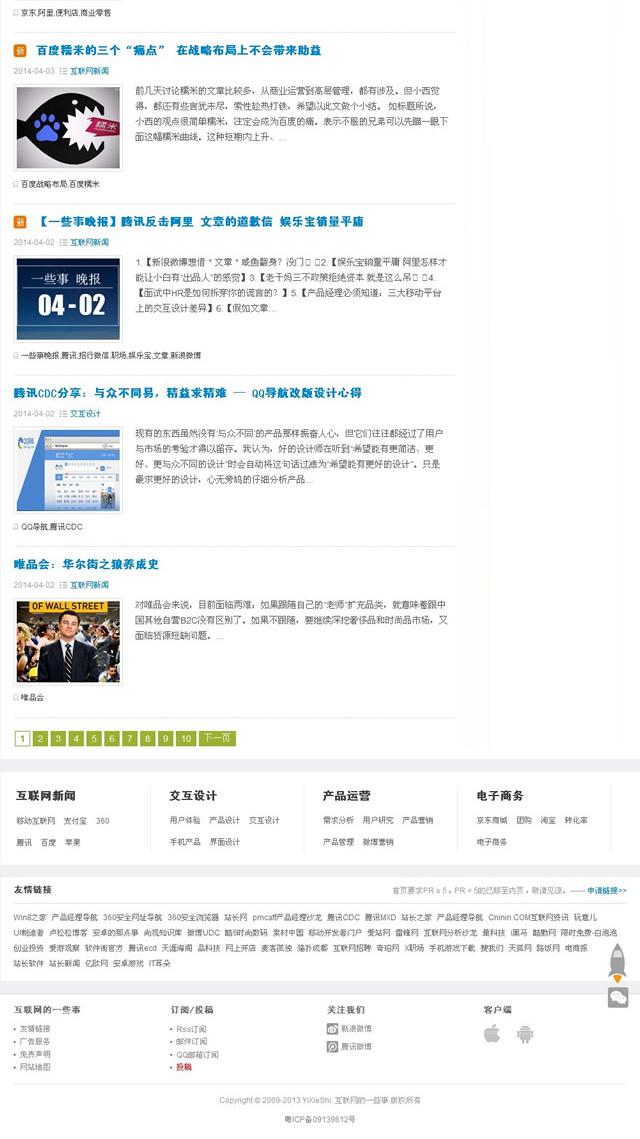The width and height of the screenshot is (640, 1139).
Task: Open Win8之家 friend link
Action: [x=30, y=917]
